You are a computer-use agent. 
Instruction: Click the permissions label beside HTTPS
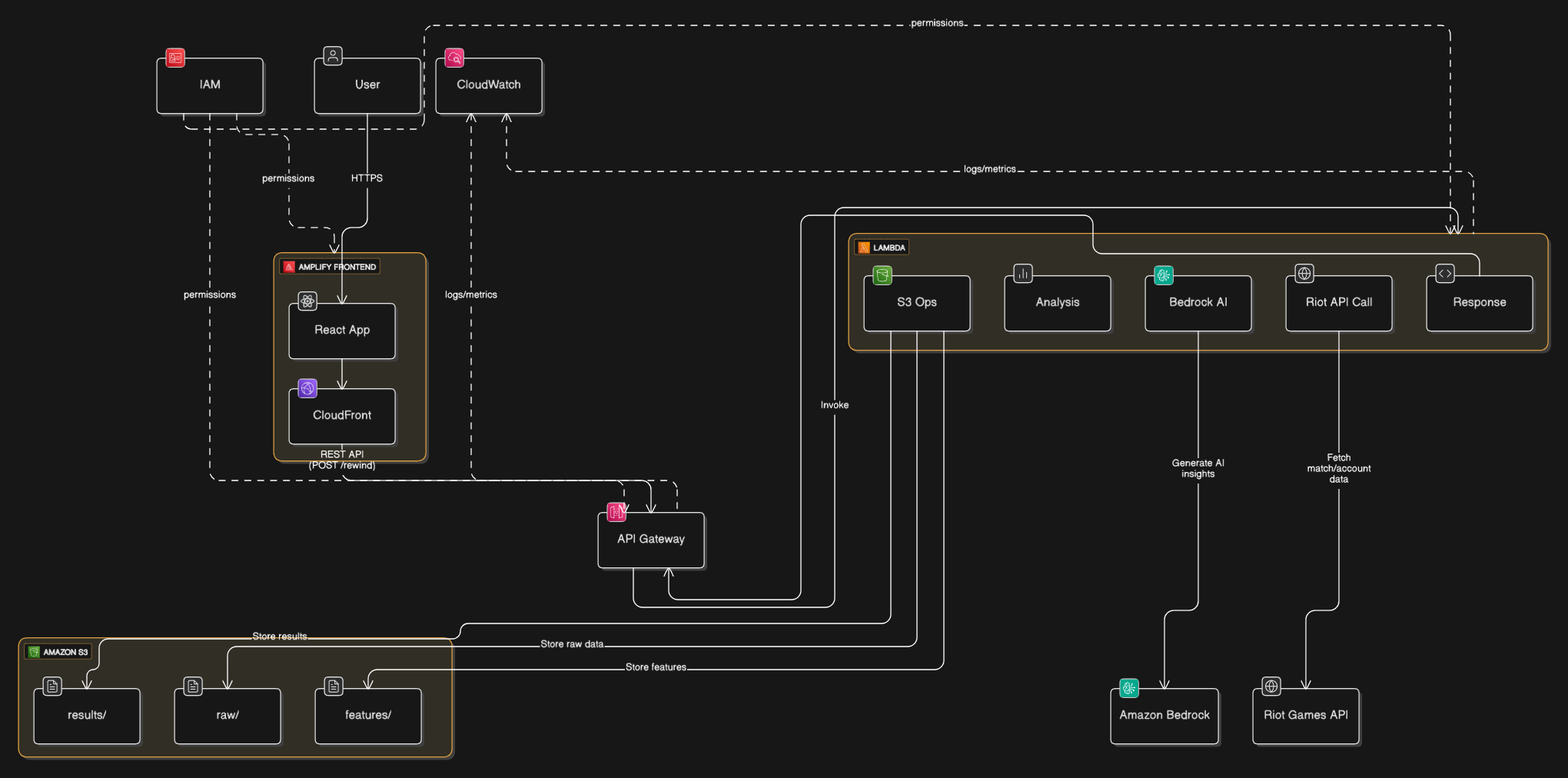click(x=288, y=178)
